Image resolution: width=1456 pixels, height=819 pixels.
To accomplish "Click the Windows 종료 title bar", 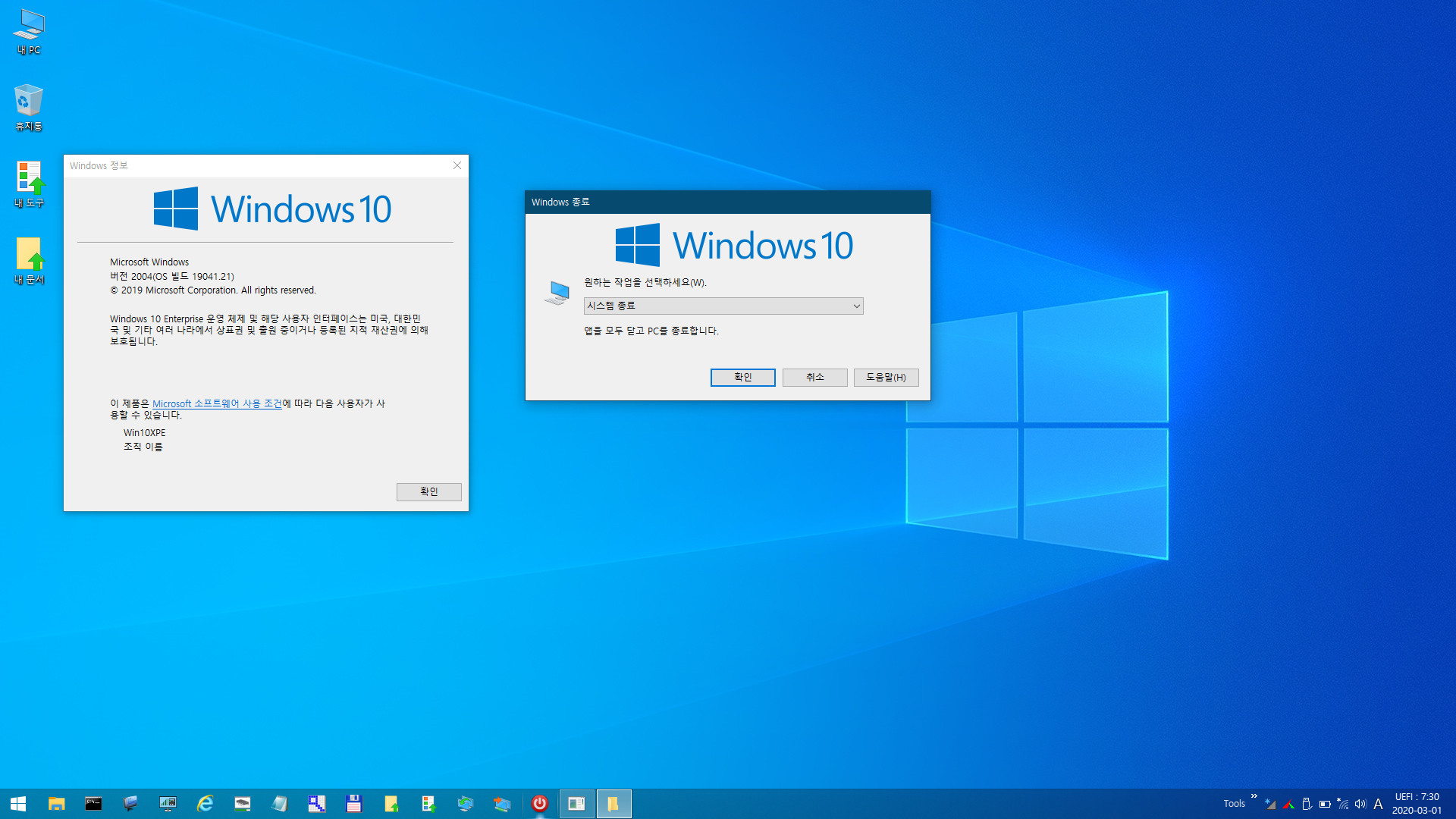I will (727, 202).
